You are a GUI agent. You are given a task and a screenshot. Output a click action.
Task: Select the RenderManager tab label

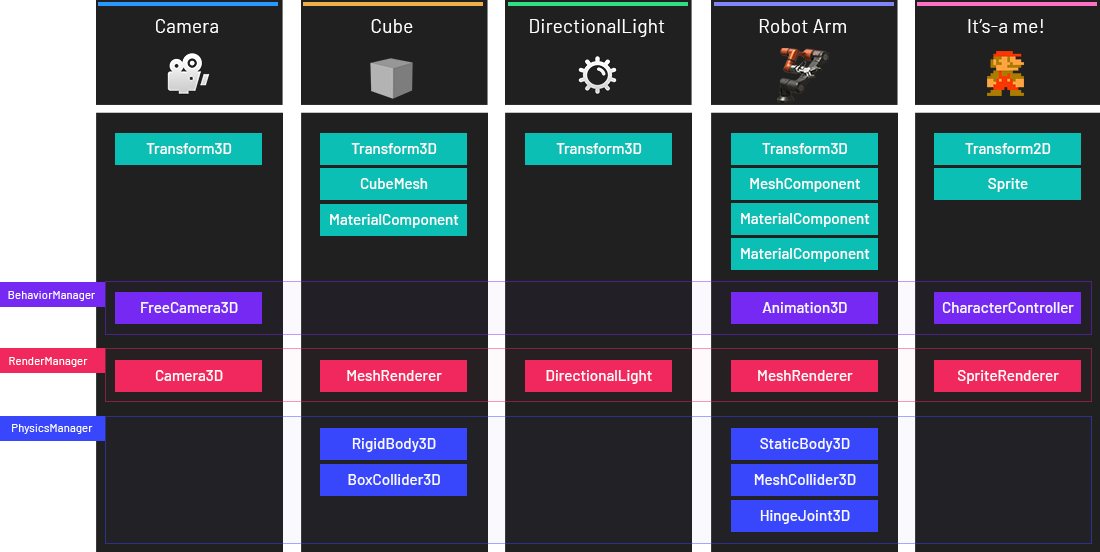click(48, 361)
